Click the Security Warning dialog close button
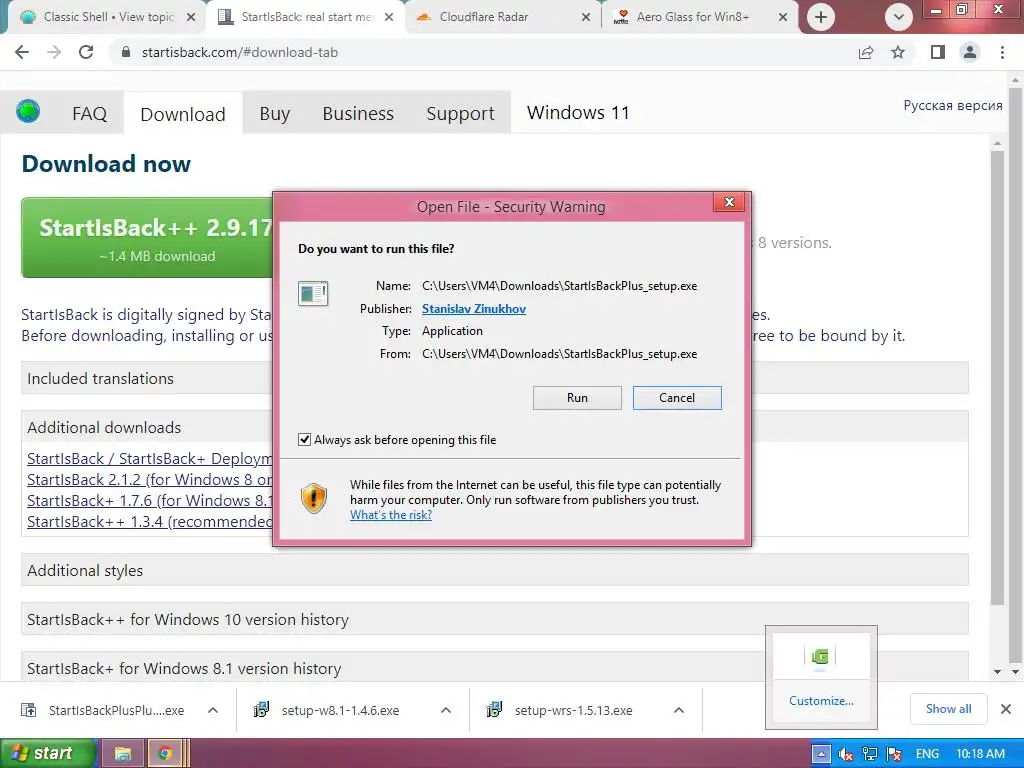This screenshot has height=768, width=1024. pos(729,202)
